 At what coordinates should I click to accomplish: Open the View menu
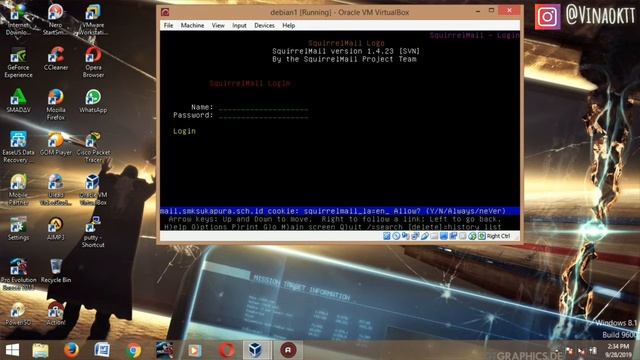coord(218,25)
